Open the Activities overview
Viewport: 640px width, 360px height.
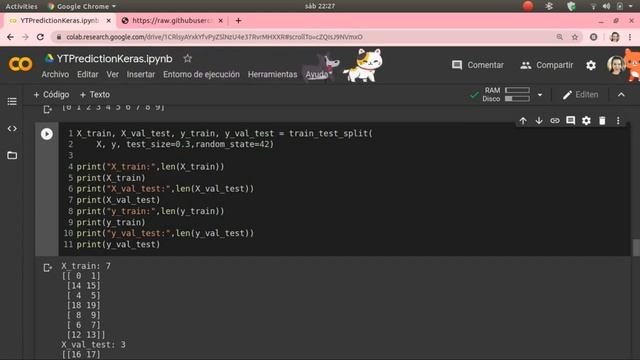point(21,6)
